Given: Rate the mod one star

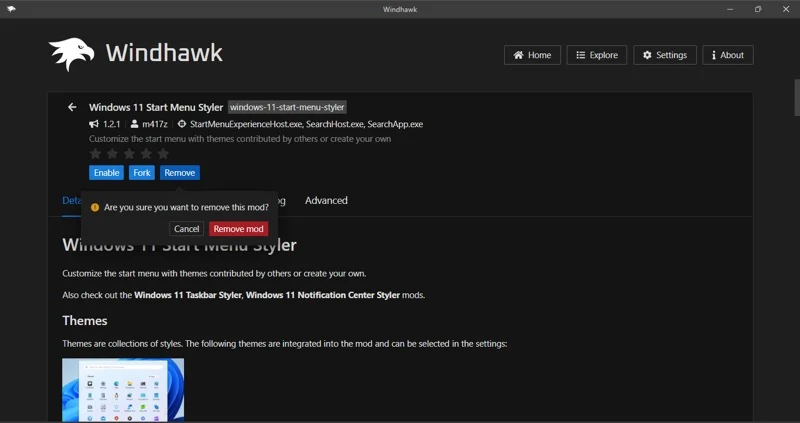Looking at the screenshot, I should pyautogui.click(x=95, y=154).
